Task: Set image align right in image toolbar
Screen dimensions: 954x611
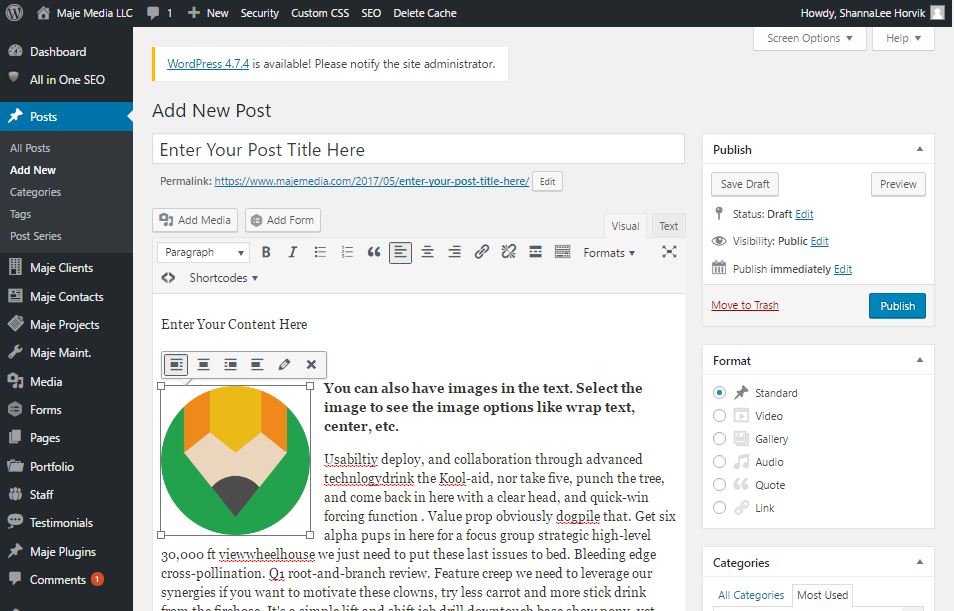Action: click(230, 365)
